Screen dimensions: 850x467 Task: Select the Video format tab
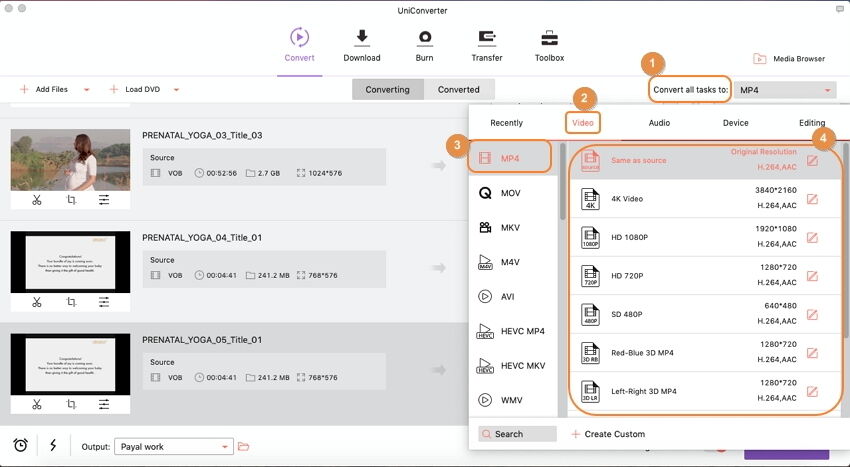[x=583, y=123]
